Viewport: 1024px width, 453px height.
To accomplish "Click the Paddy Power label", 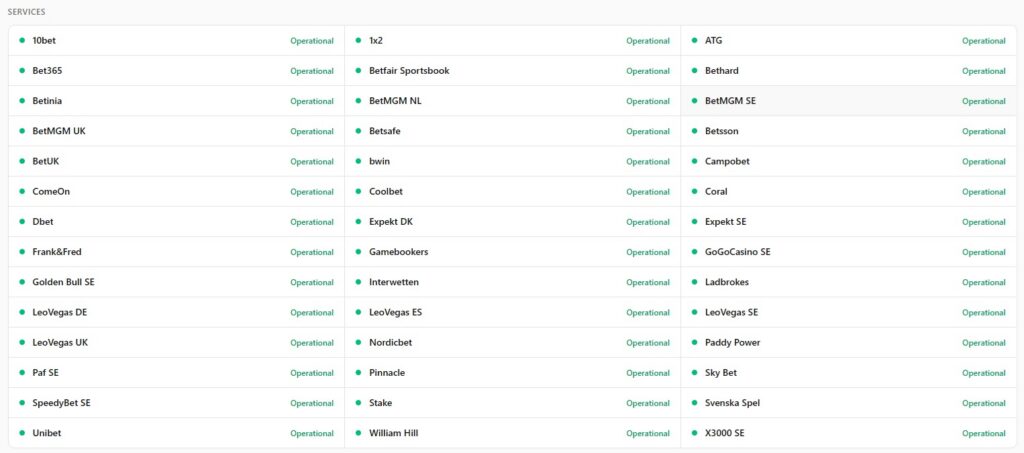I will coord(733,343).
